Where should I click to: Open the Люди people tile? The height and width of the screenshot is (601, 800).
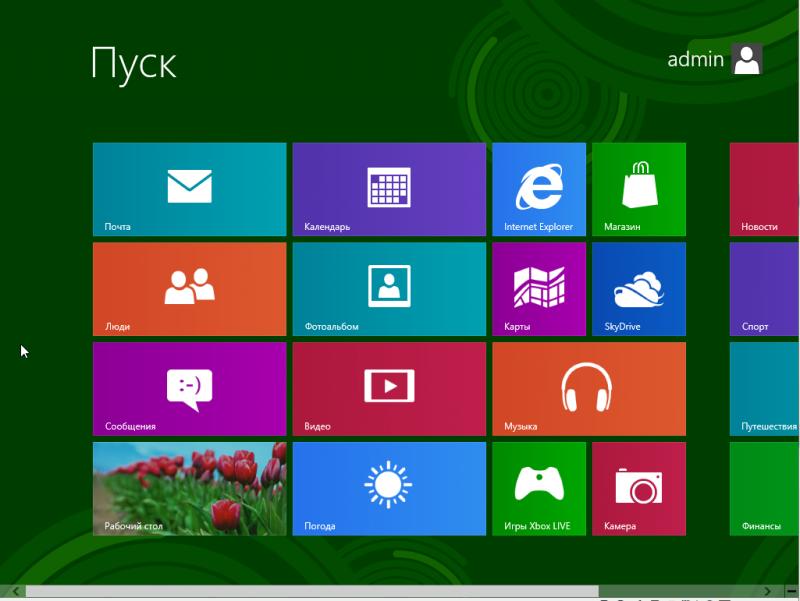189,289
